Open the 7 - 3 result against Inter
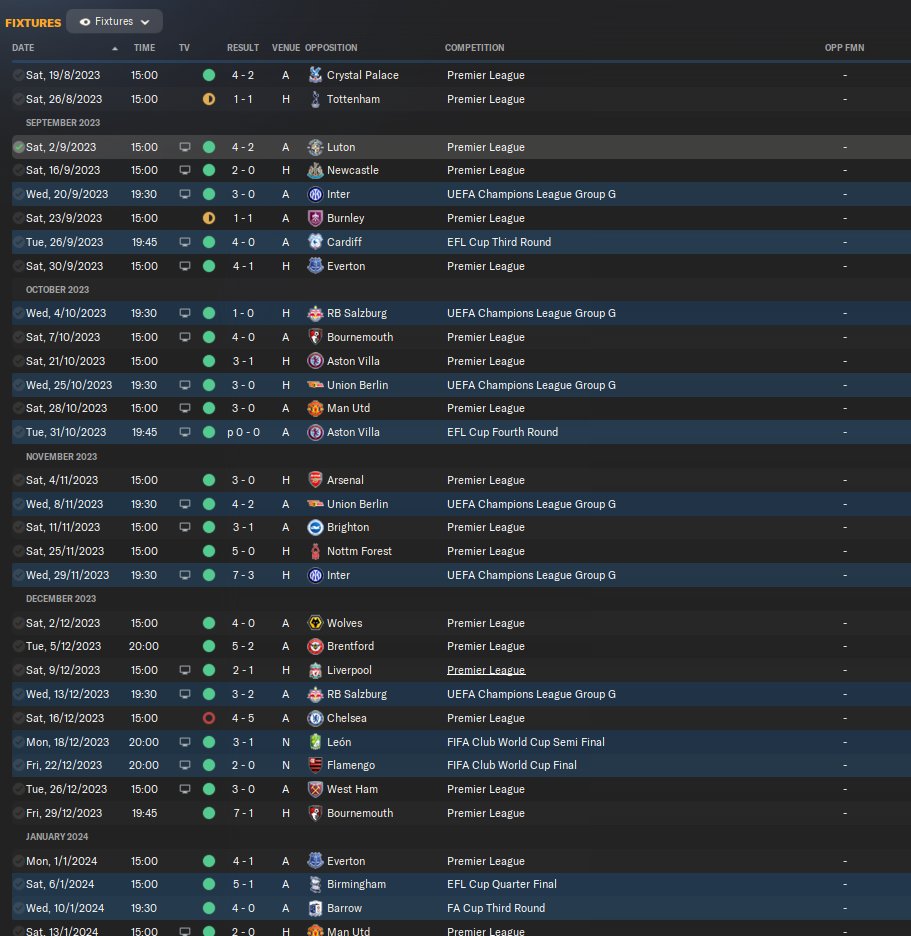Screen dimensions: 911x936 click(x=243, y=575)
